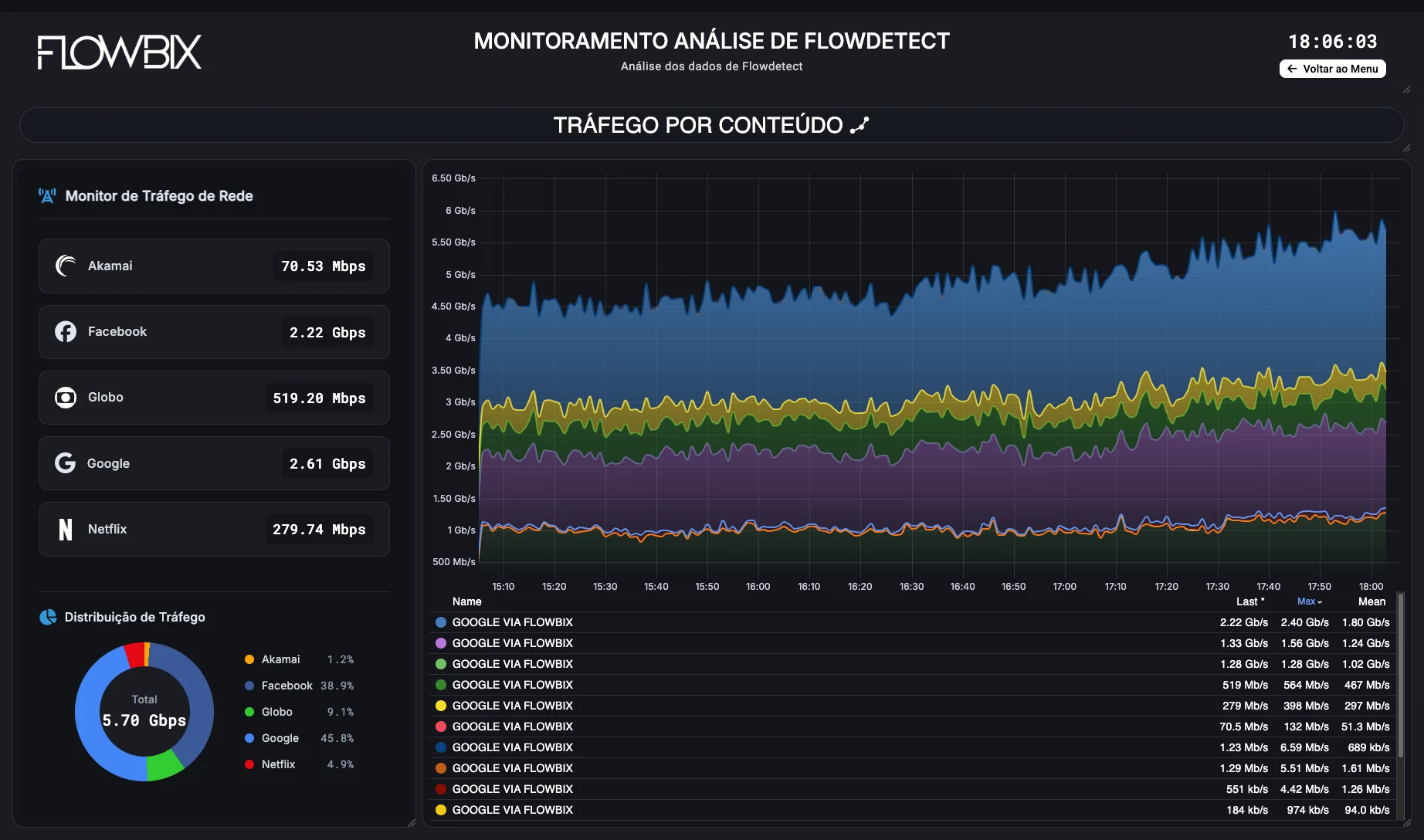1424x840 pixels.
Task: Click the legend vertical scrollbar
Action: 1400,675
